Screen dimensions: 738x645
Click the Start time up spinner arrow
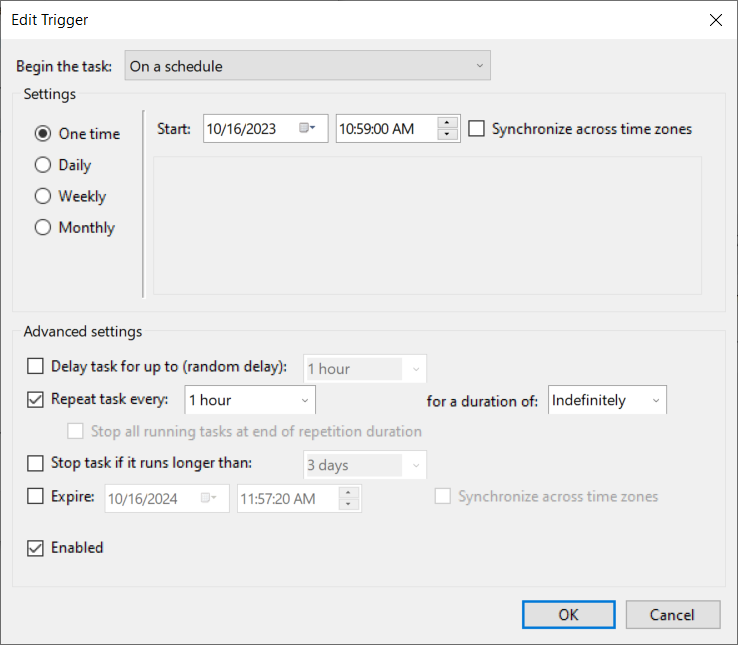(x=448, y=123)
